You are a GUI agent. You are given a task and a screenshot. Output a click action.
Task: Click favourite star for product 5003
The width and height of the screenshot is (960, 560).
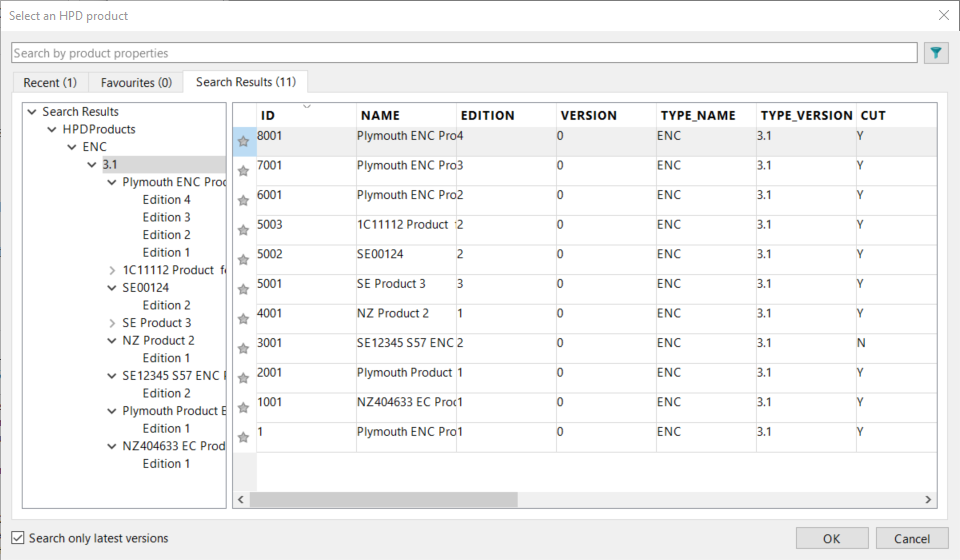point(243,230)
